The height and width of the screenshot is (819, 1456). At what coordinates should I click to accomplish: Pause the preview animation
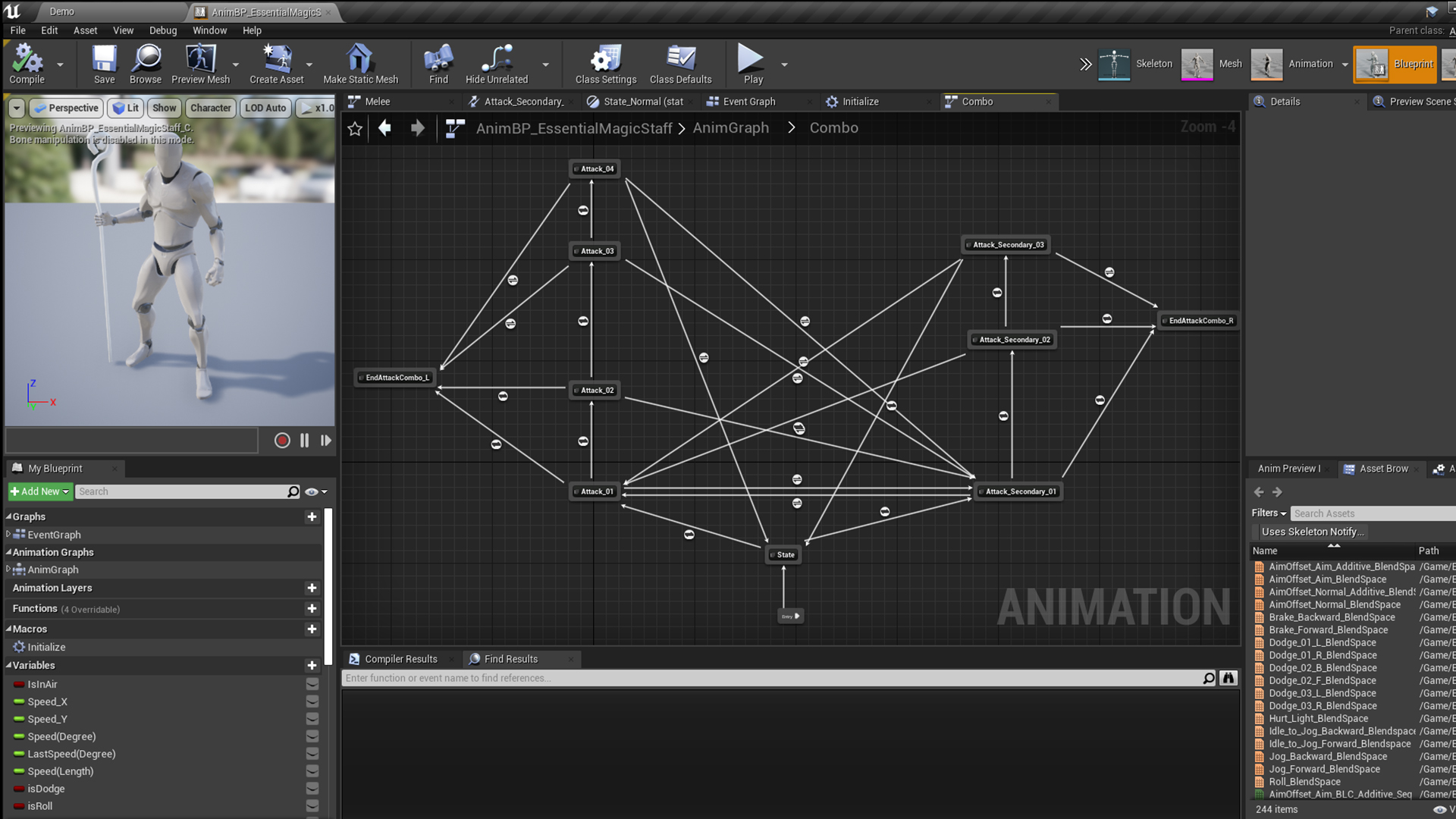[x=304, y=441]
